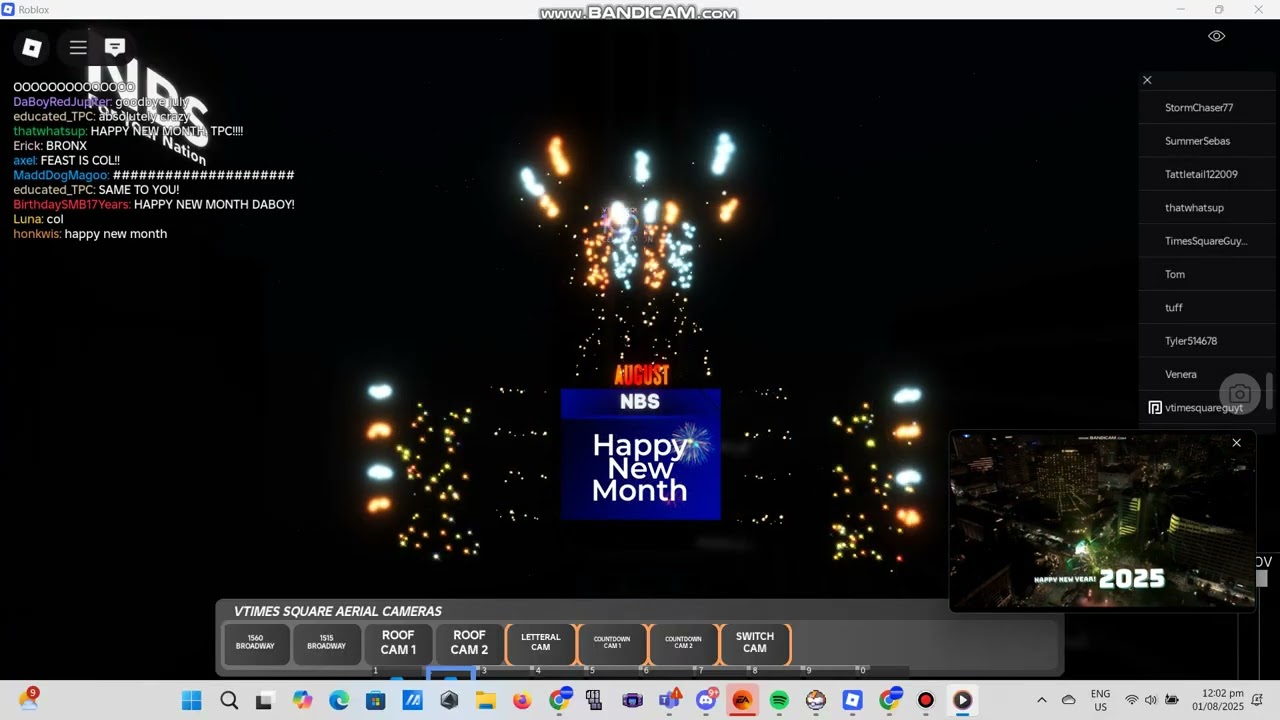The width and height of the screenshot is (1280, 720).
Task: Select player TimesSquareGuy in the list
Action: 1206,241
